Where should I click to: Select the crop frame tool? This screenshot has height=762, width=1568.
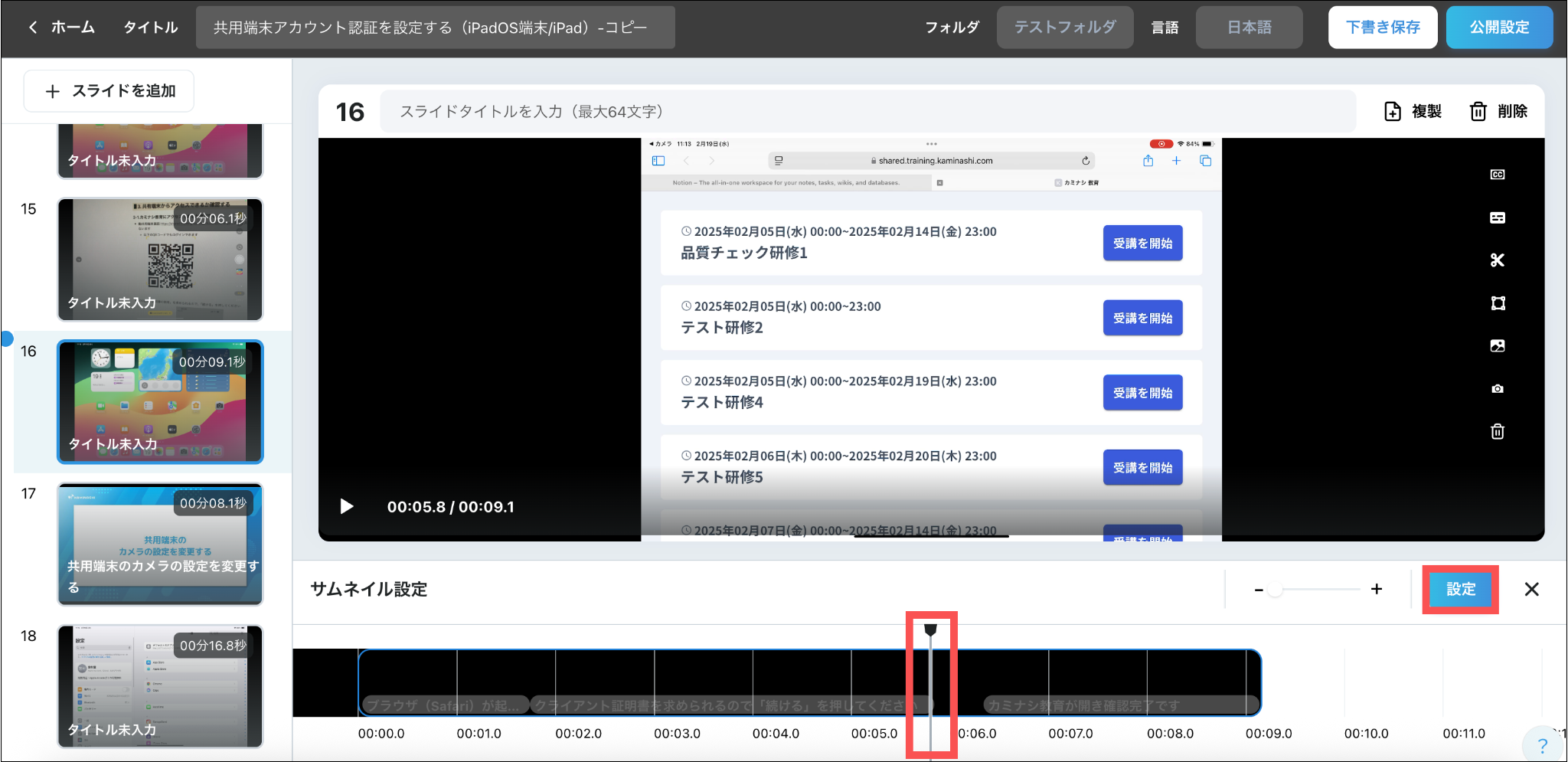click(1498, 303)
